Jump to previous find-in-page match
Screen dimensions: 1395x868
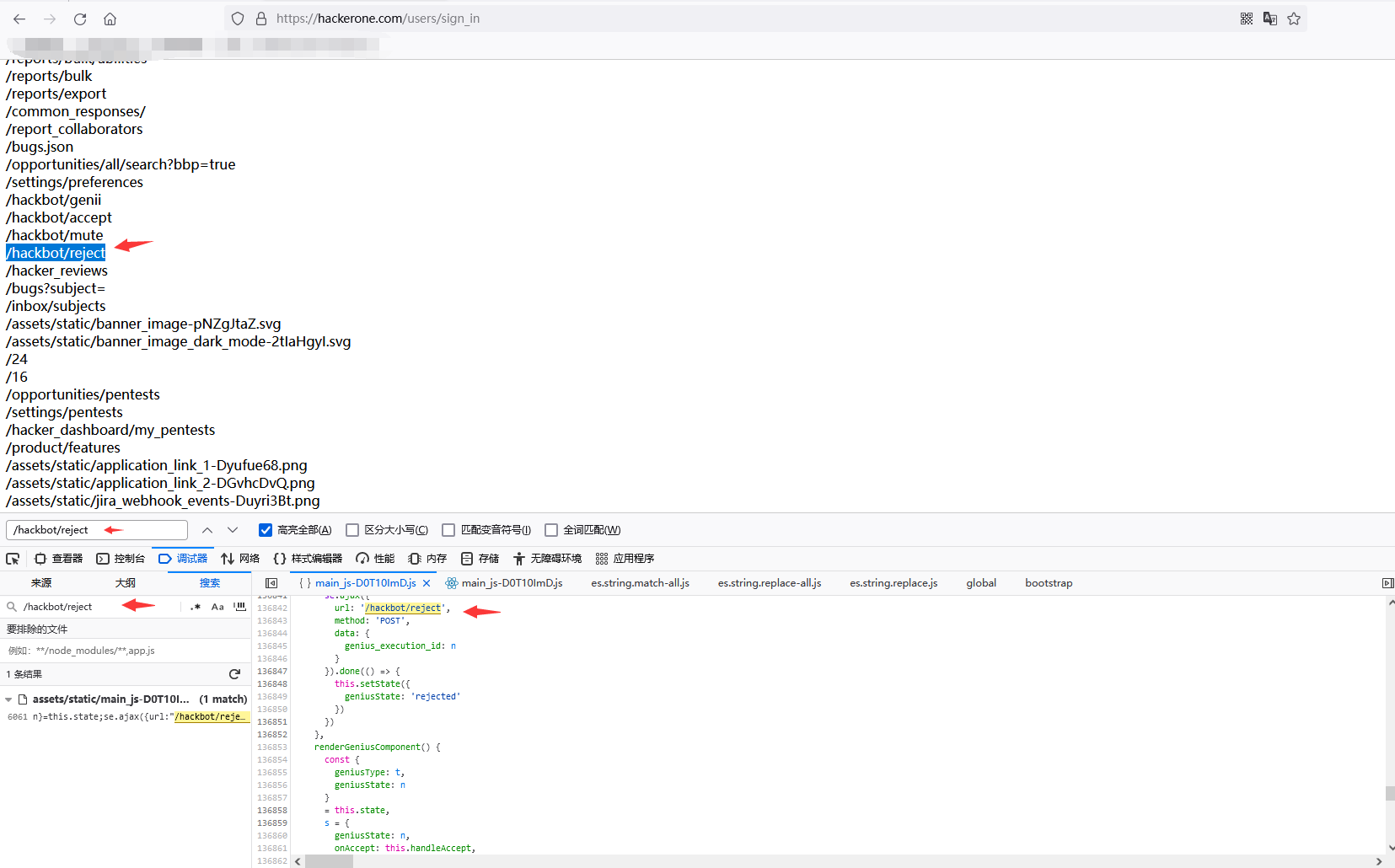(x=207, y=530)
